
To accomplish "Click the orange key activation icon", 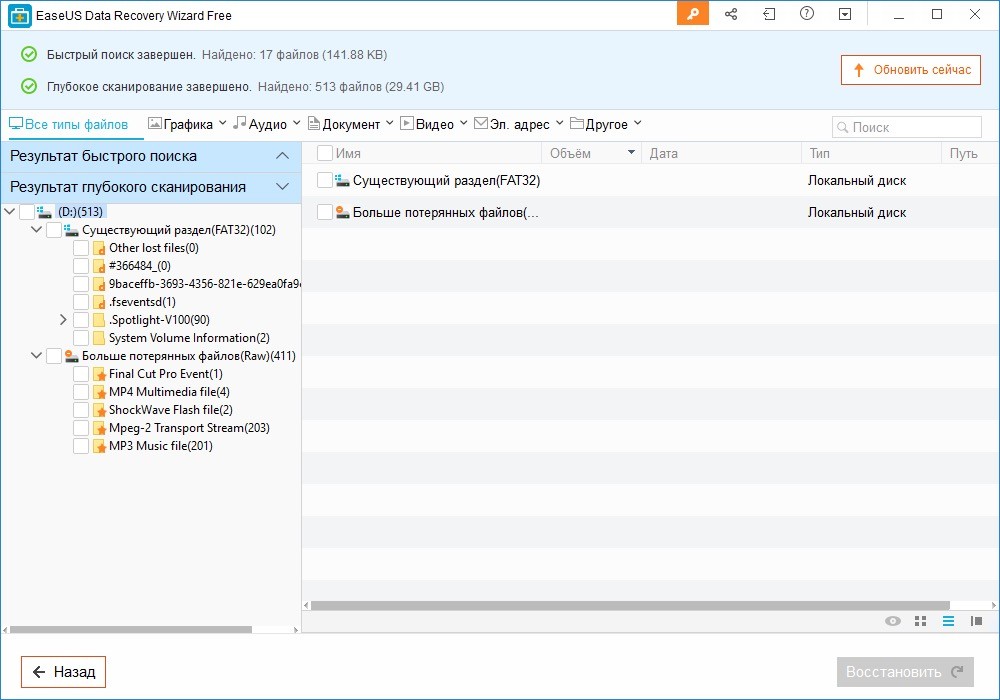I will tap(692, 14).
